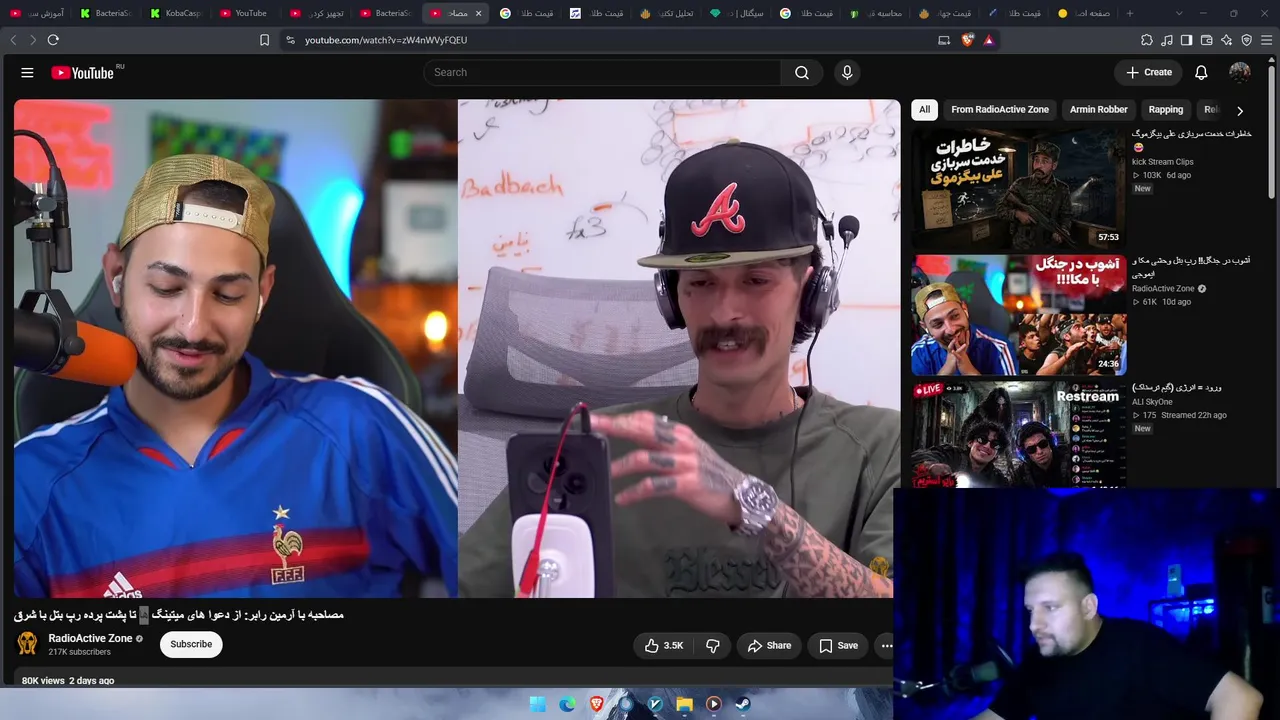The image size is (1280, 720).
Task: Save the video to a playlist
Action: 838,646
